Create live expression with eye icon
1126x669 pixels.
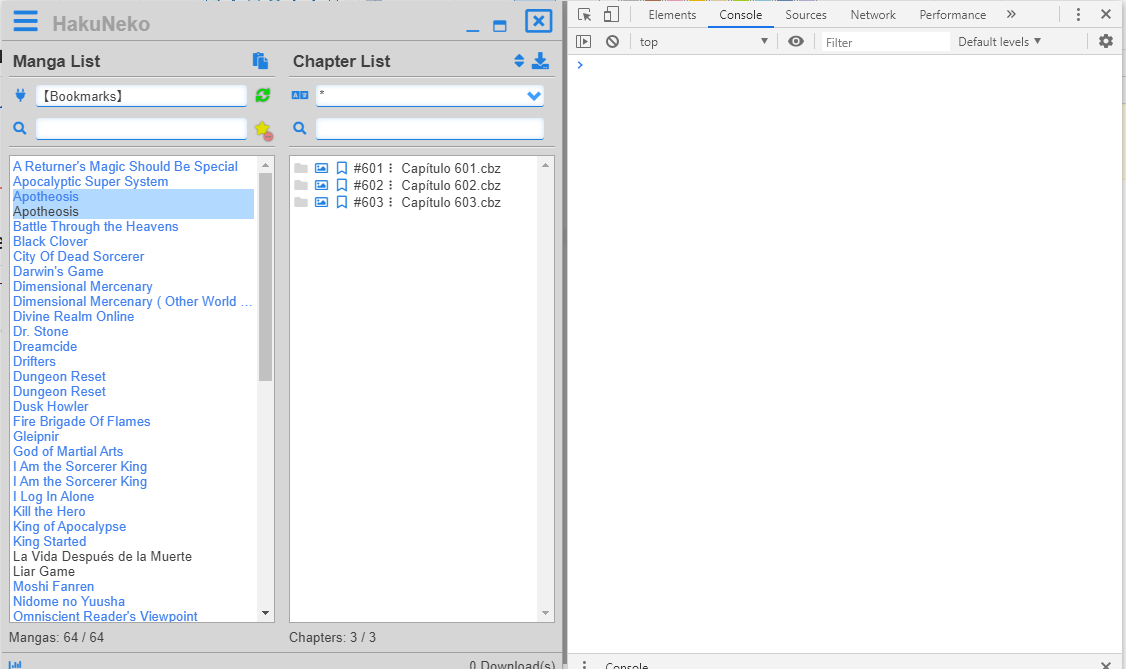point(796,42)
